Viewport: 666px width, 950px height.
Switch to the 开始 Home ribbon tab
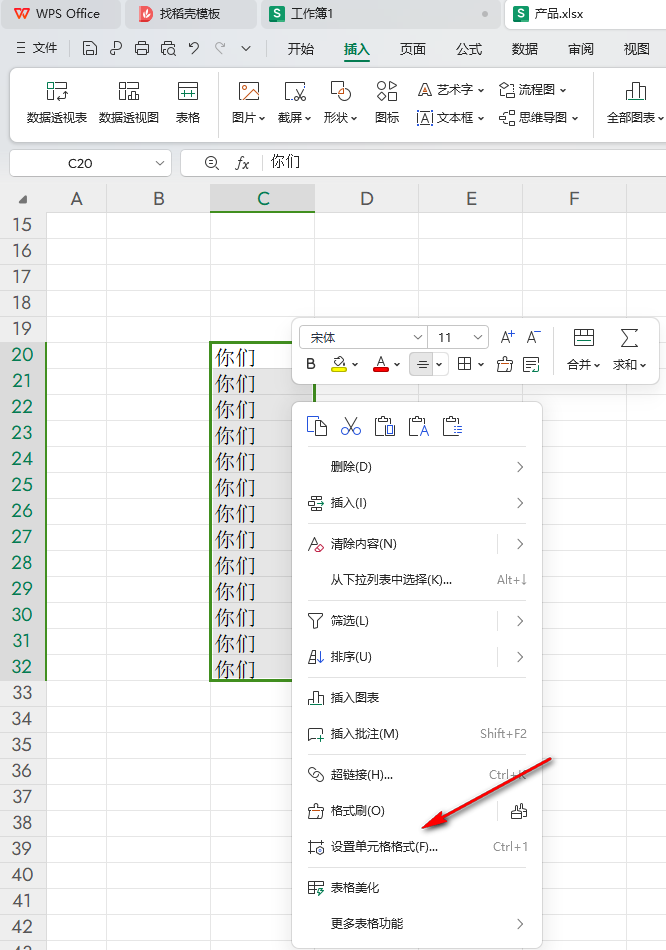301,48
